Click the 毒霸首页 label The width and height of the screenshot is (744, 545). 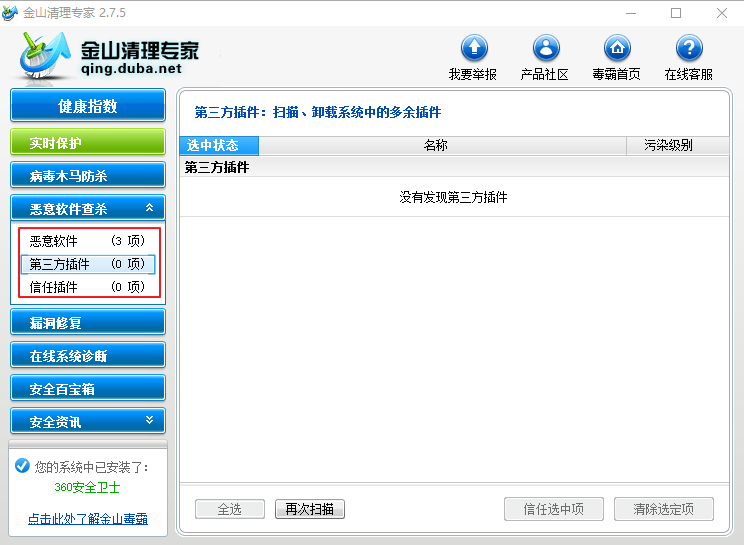[x=616, y=74]
